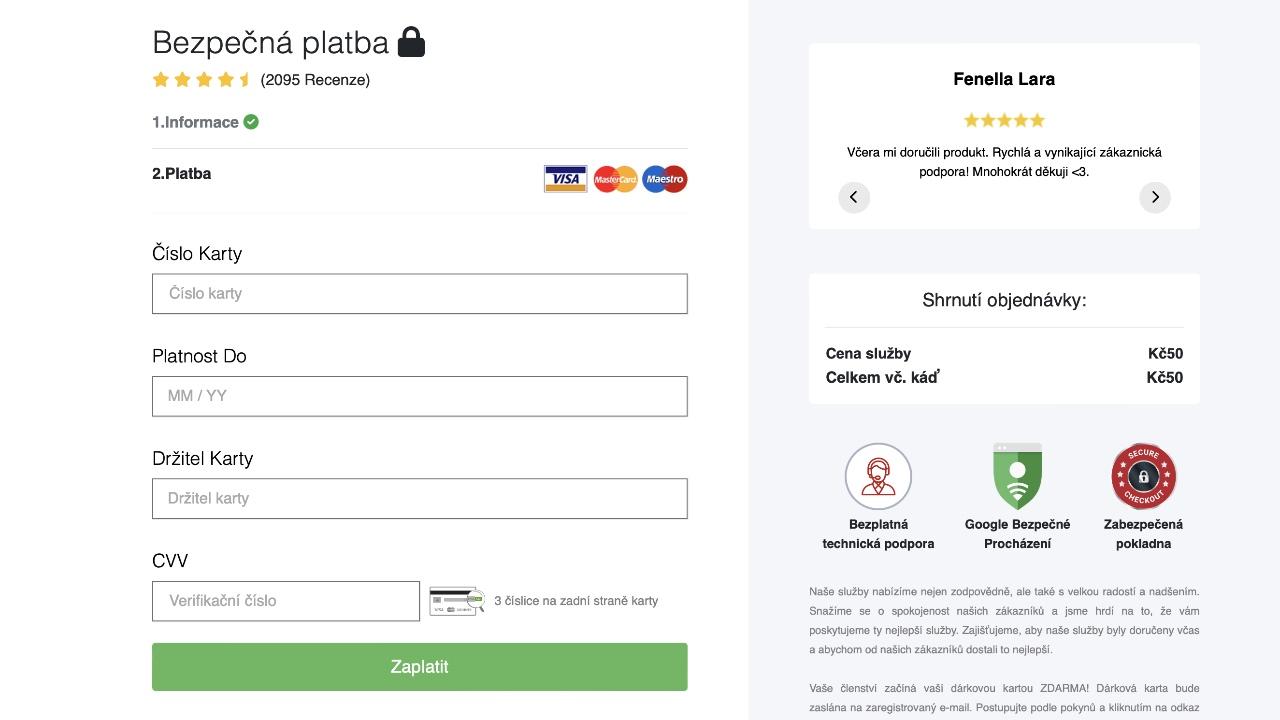This screenshot has height=720, width=1280.
Task: Select the 2.Platba step heading
Action: [182, 174]
